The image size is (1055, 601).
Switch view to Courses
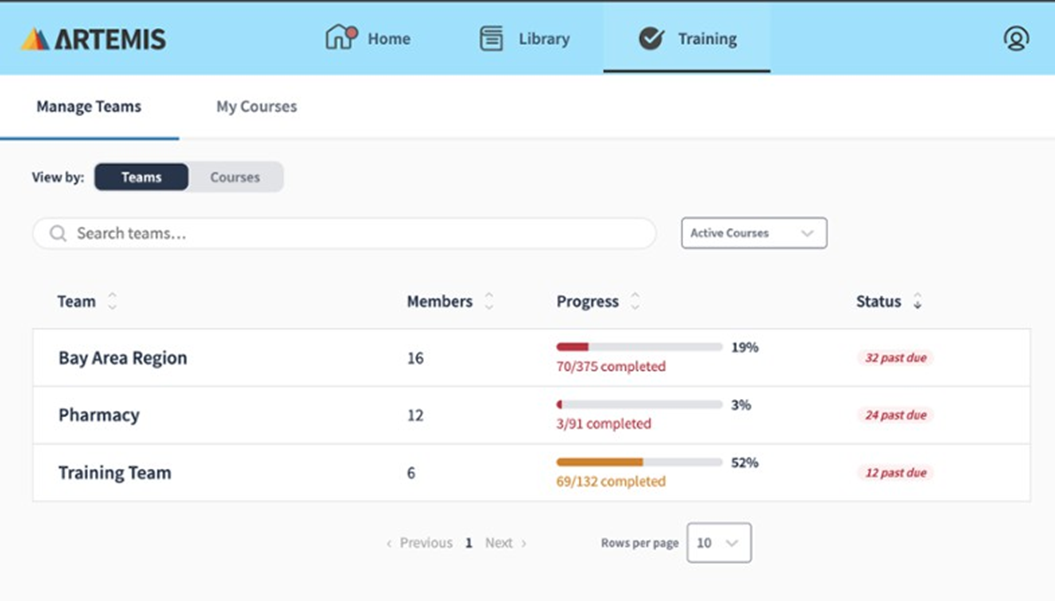tap(235, 177)
